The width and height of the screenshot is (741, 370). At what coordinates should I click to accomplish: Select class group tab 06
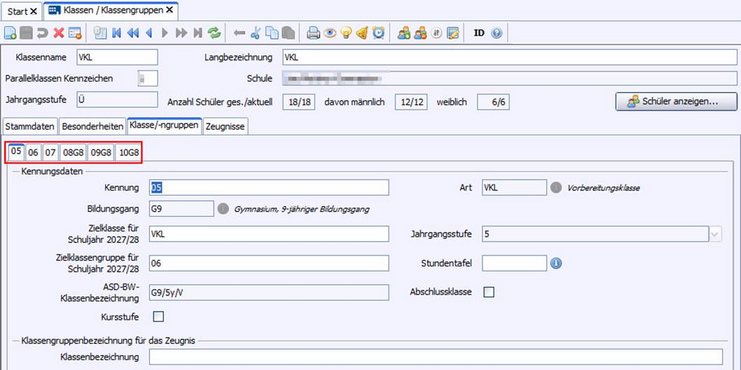click(x=33, y=153)
